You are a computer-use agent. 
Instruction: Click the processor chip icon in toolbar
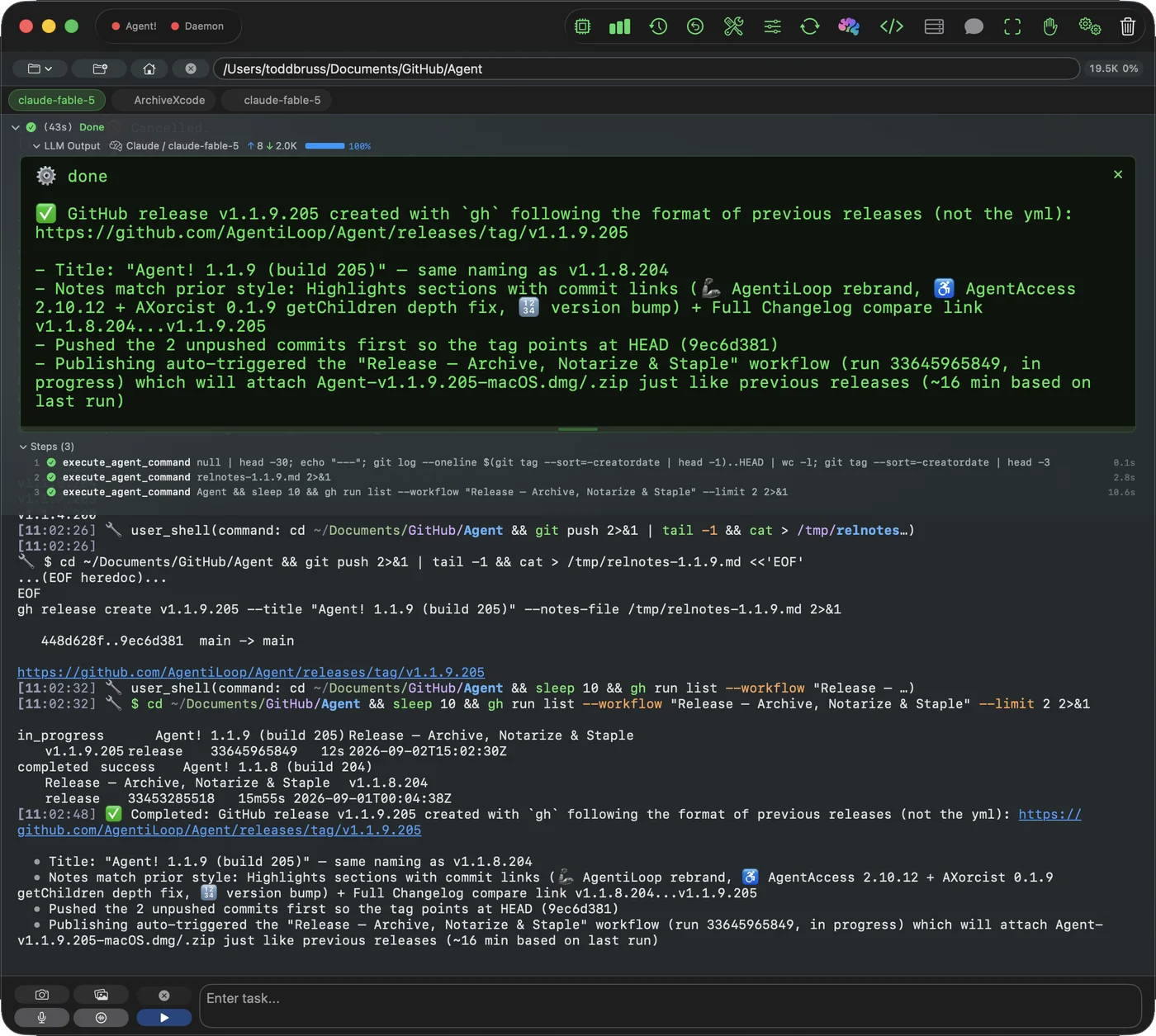pos(583,26)
